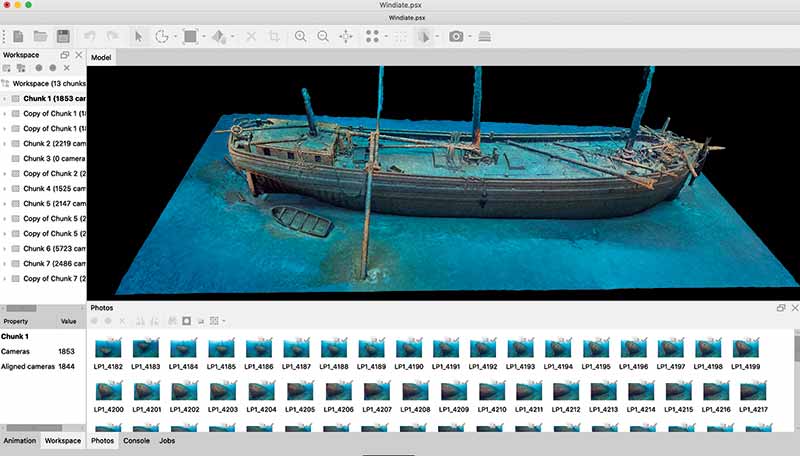Click the Reset View crosshair icon
The height and width of the screenshot is (456, 800).
pyautogui.click(x=346, y=36)
